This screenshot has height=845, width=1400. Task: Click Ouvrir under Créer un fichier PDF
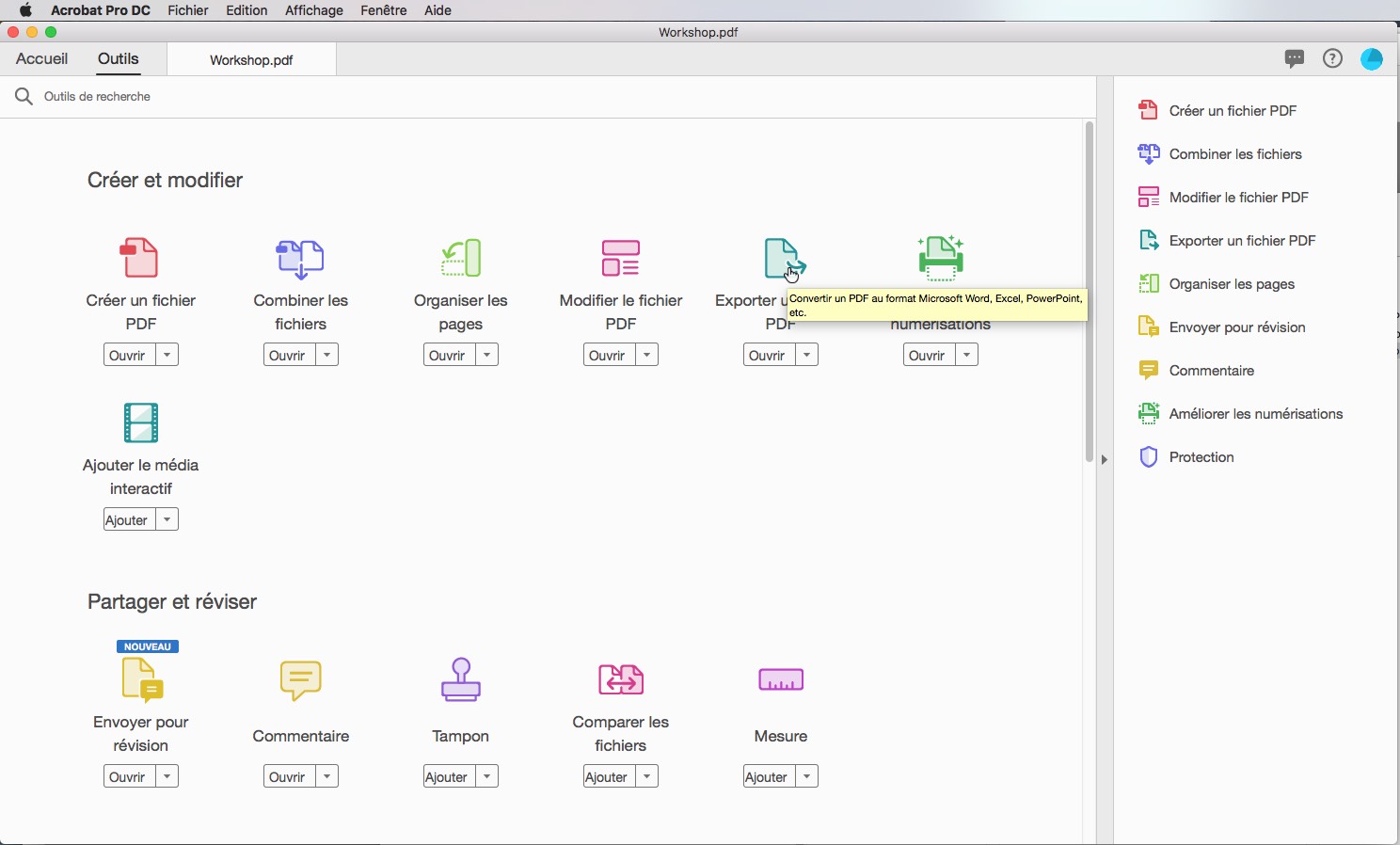coord(129,355)
